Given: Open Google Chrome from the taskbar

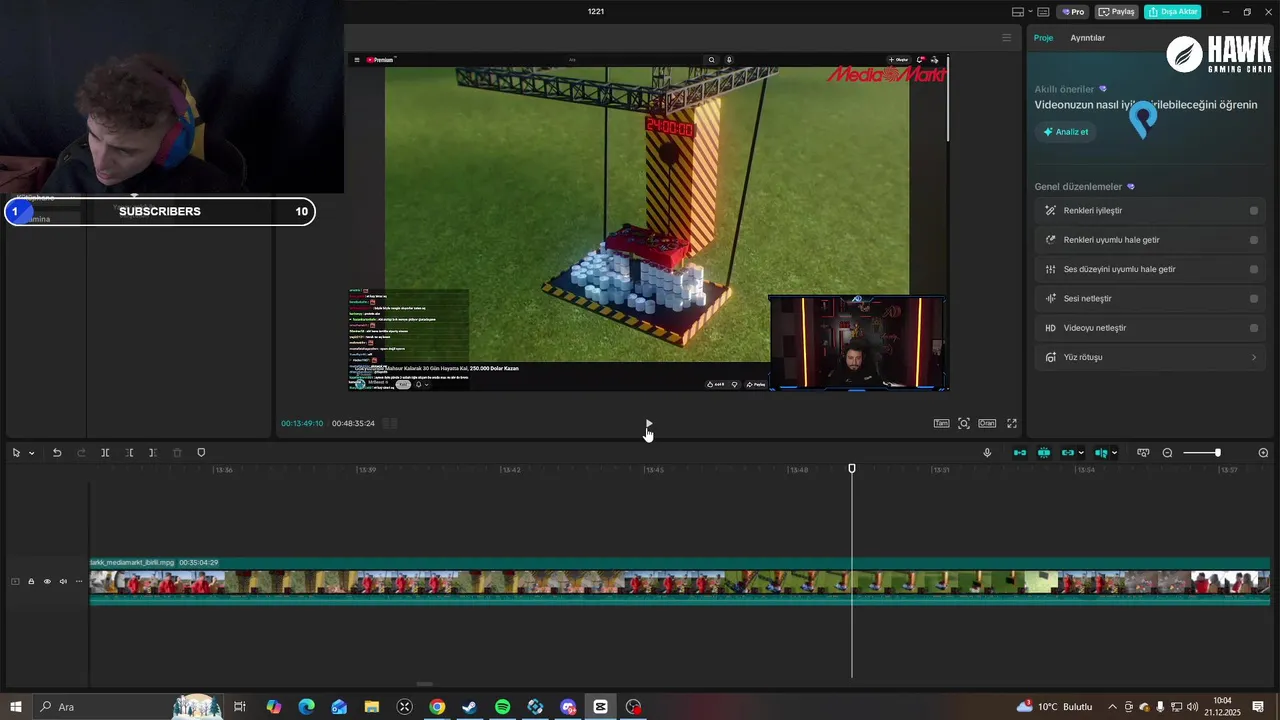Looking at the screenshot, I should tap(437, 707).
